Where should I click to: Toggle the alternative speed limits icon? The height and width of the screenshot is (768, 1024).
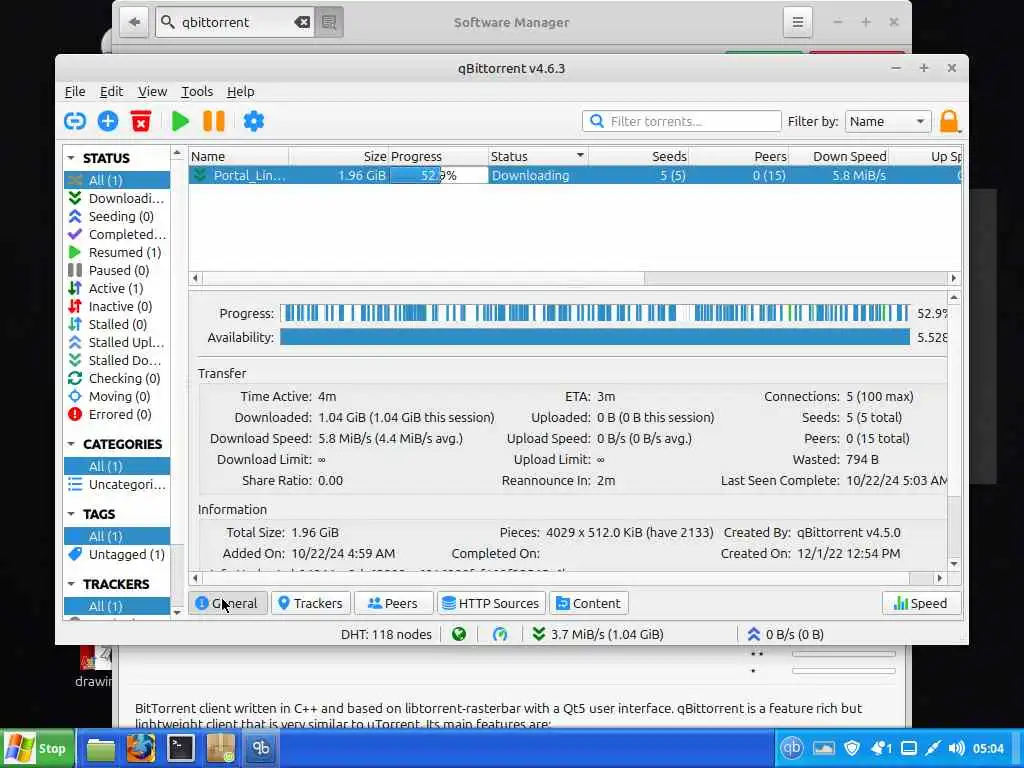click(500, 634)
